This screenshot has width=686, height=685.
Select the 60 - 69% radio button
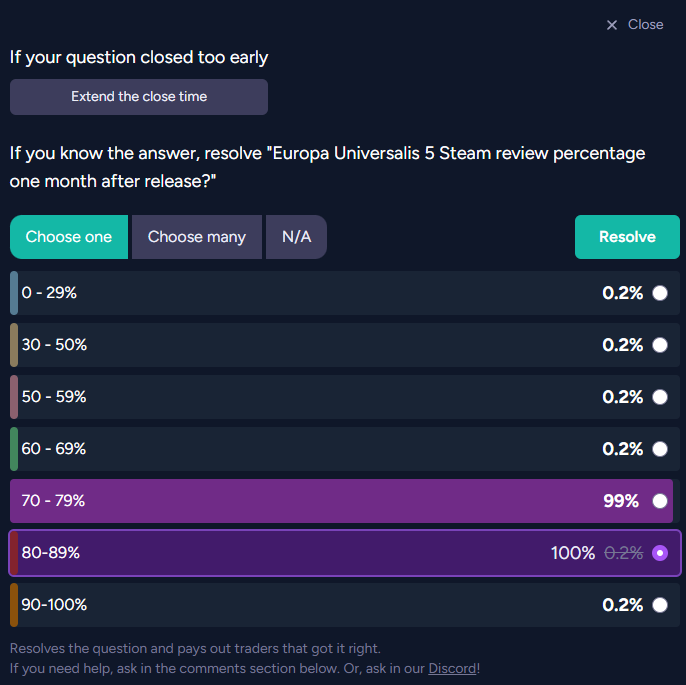tap(660, 449)
